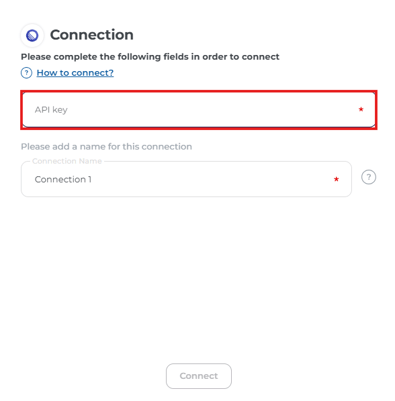This screenshot has width=395, height=401.
Task: Focus the API key input field
Action: pyautogui.click(x=199, y=110)
